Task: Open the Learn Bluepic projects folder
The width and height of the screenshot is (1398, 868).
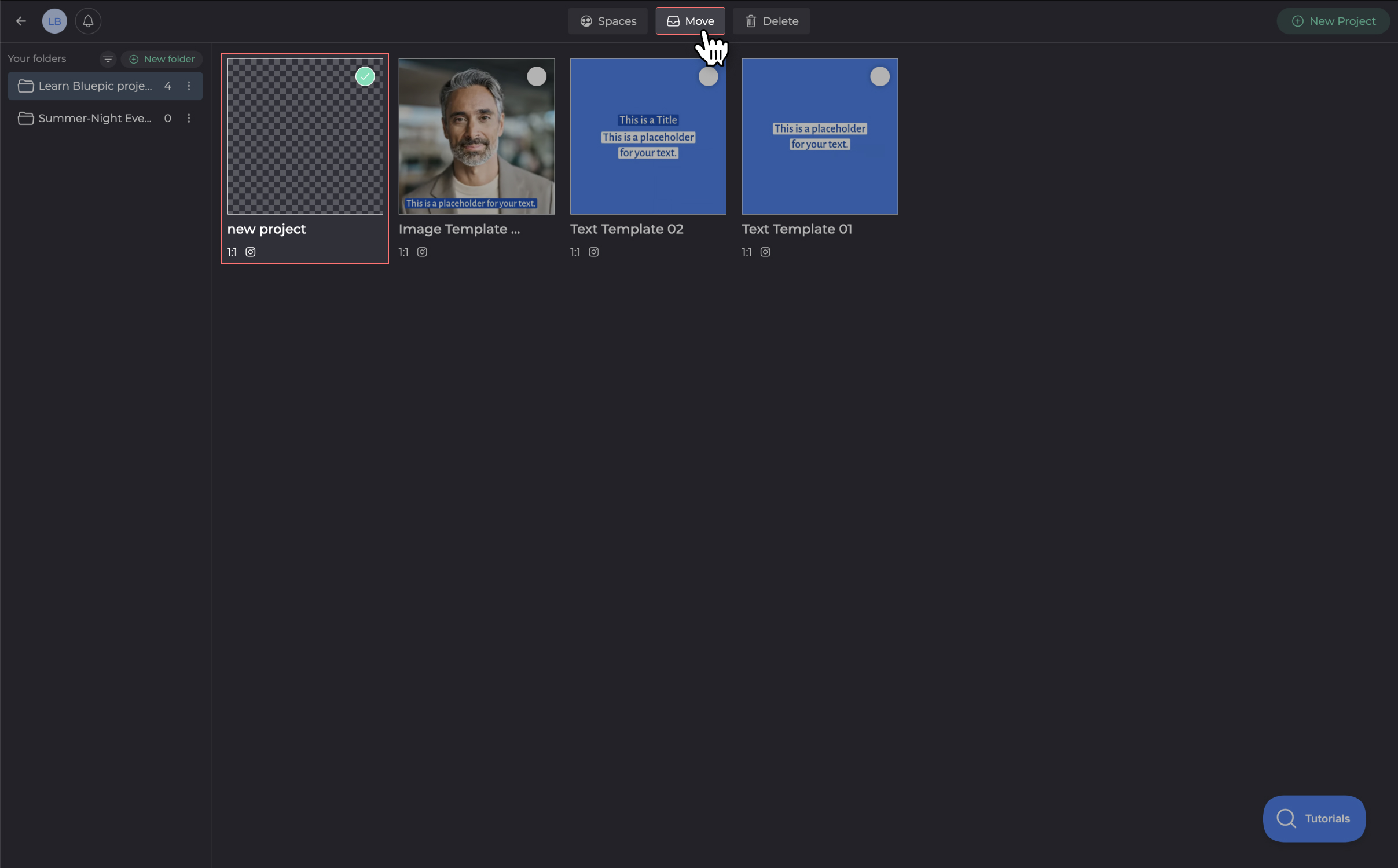Action: (x=105, y=86)
